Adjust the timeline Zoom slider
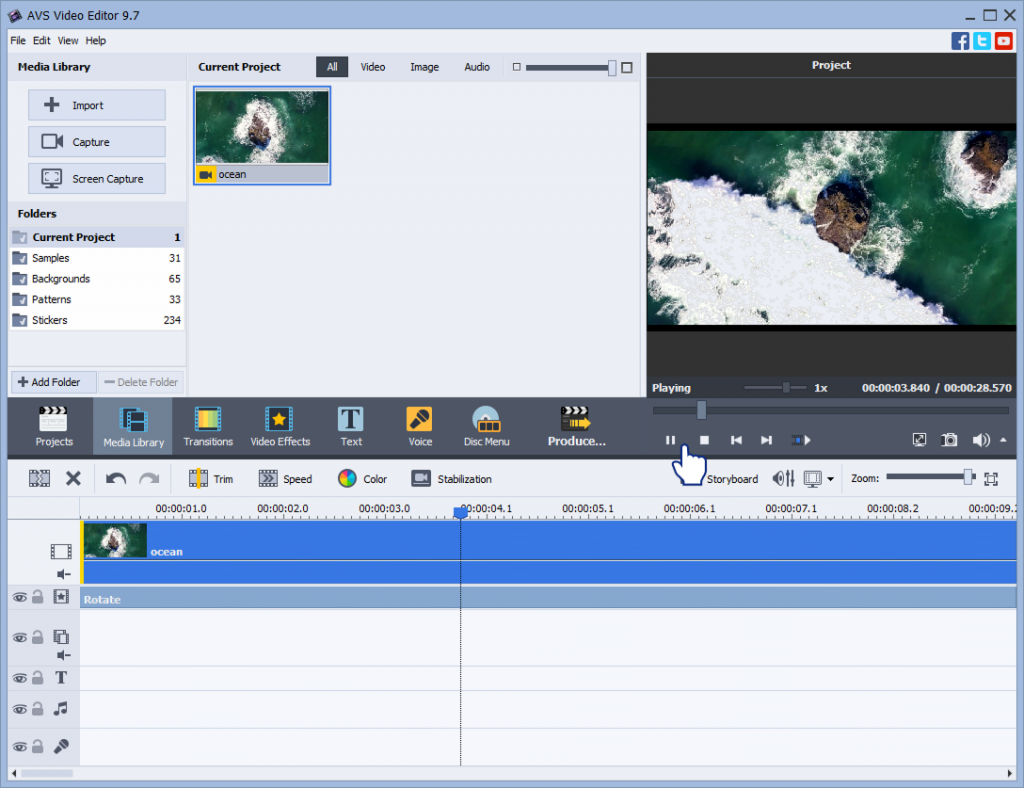 click(x=967, y=478)
